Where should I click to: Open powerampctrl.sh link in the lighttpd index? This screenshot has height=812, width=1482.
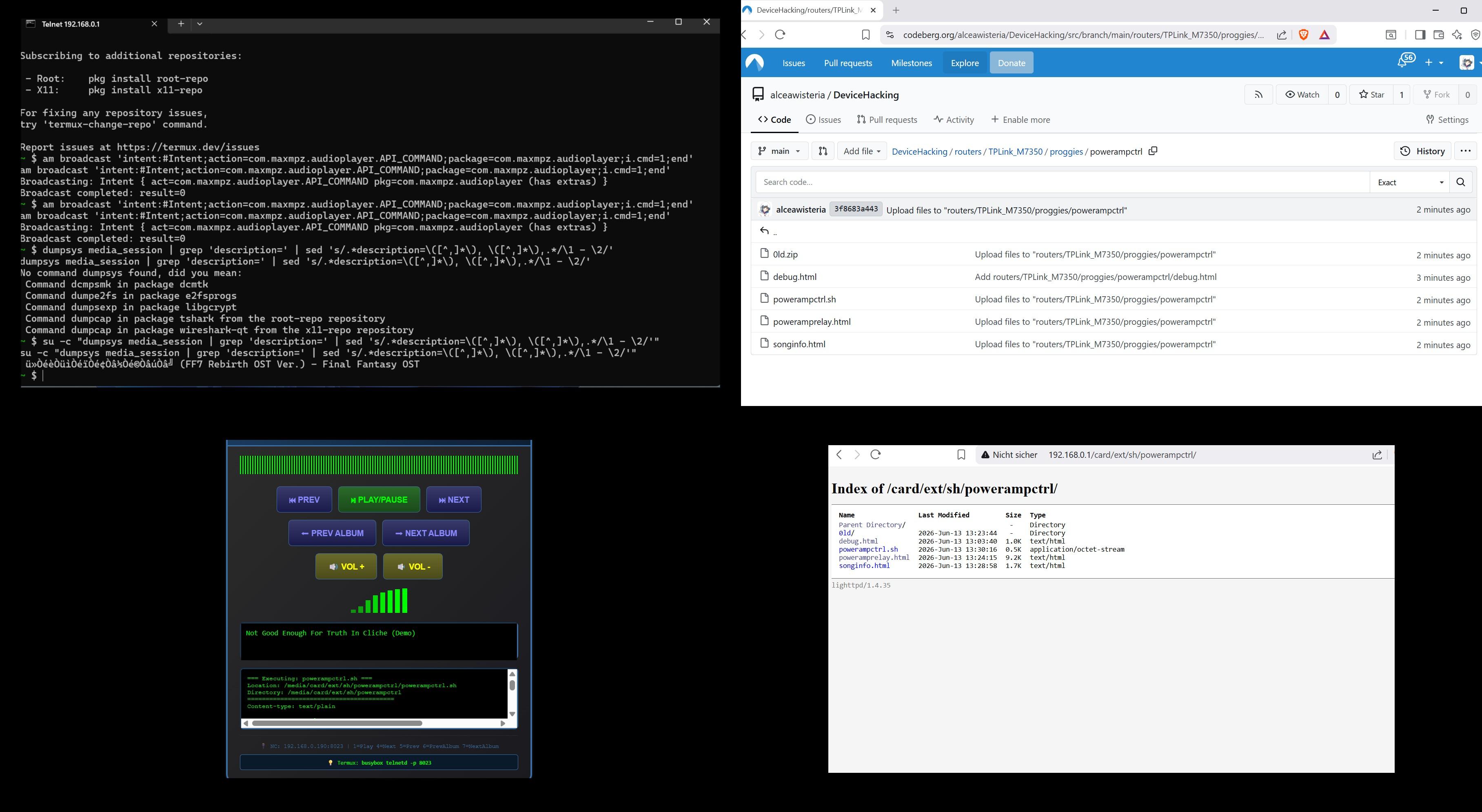tap(868, 550)
